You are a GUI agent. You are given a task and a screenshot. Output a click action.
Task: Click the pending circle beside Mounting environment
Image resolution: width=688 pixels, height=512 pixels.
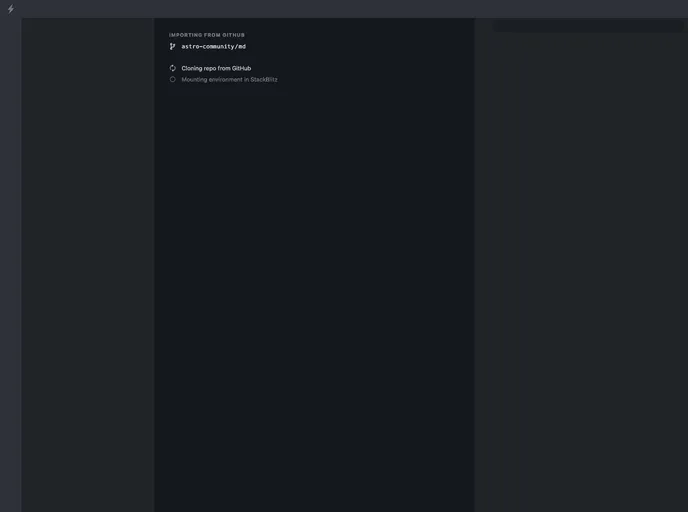pos(172,79)
